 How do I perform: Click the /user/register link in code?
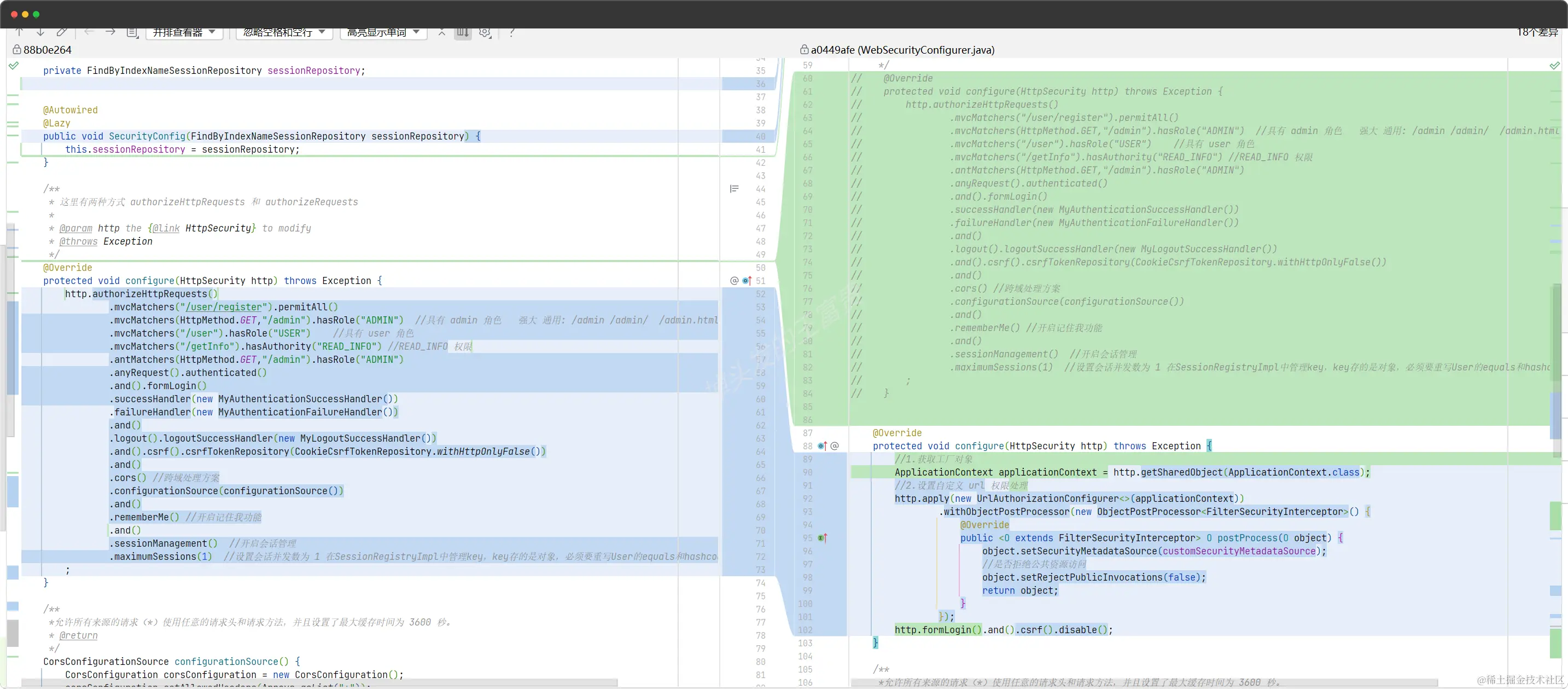point(223,307)
